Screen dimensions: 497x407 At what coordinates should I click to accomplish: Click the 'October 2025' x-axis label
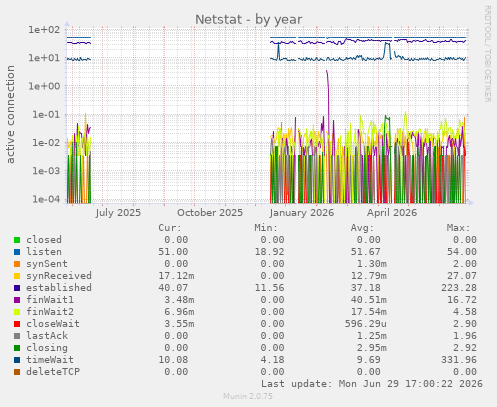[x=210, y=213]
